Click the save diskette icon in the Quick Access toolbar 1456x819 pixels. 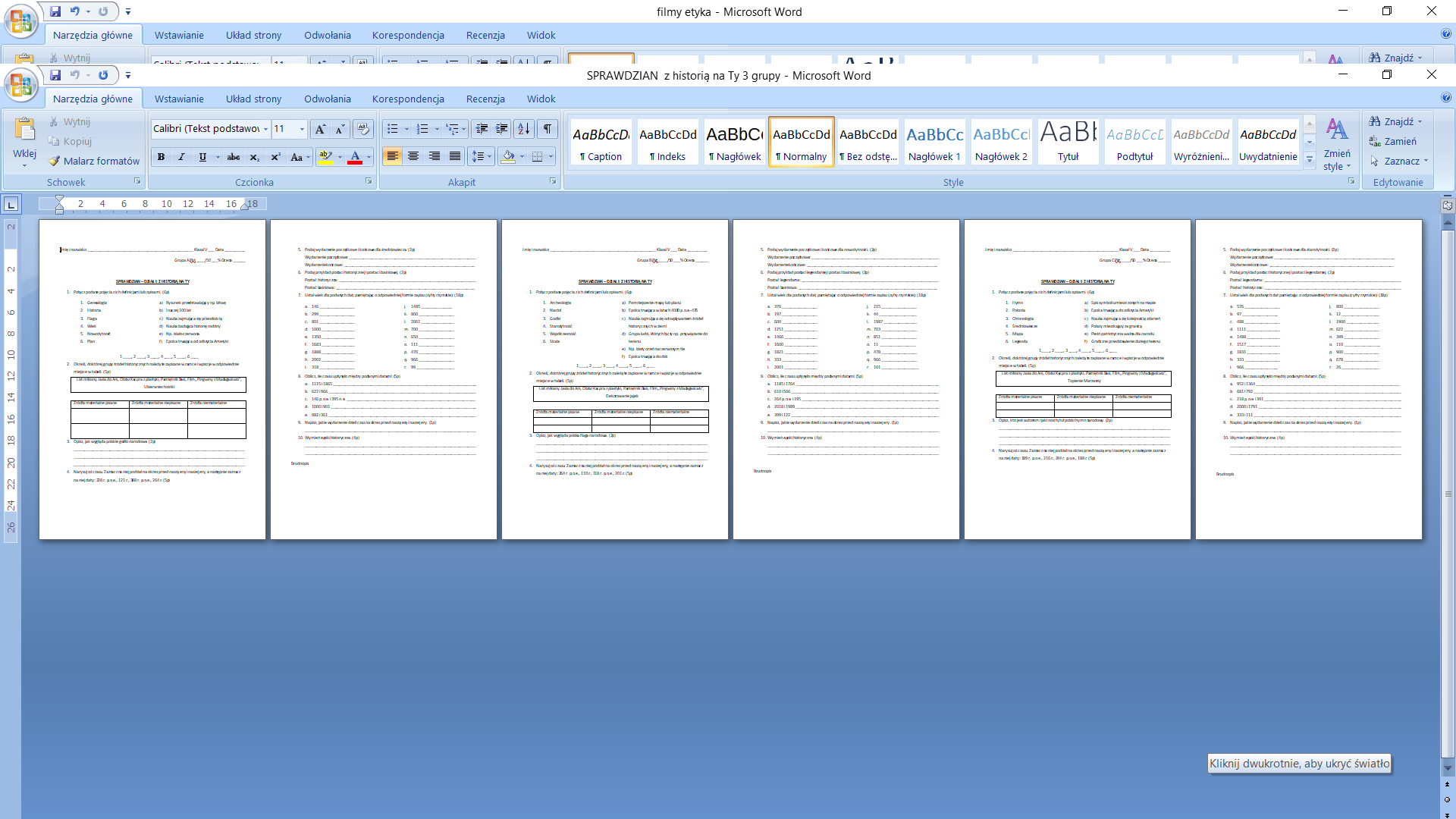tap(55, 75)
